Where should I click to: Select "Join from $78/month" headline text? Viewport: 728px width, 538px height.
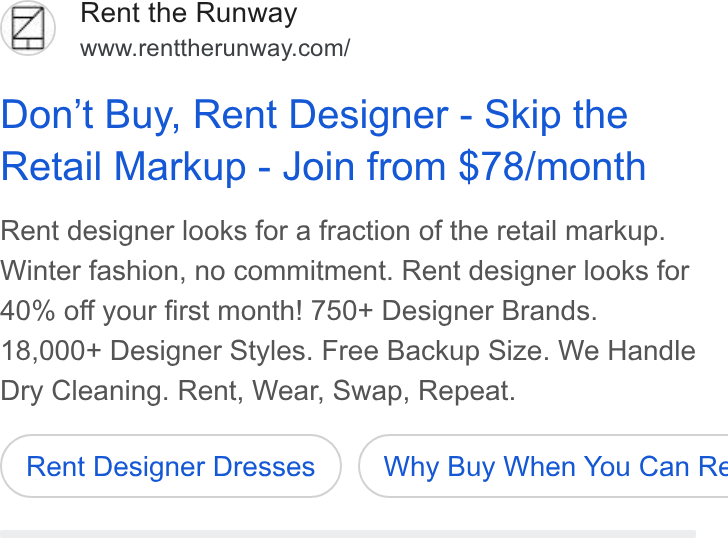tap(464, 166)
